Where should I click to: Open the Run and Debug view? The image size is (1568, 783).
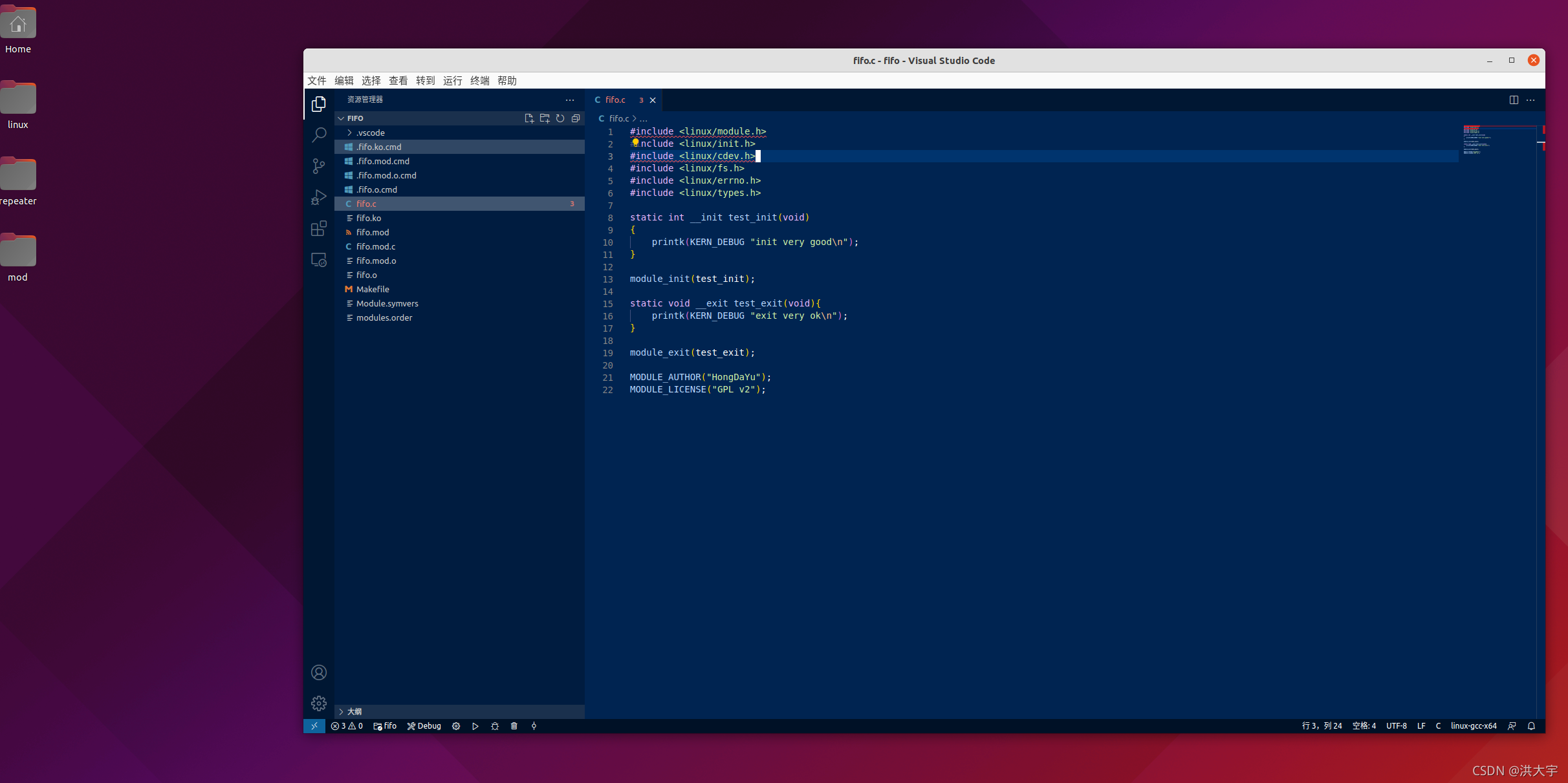click(x=319, y=197)
